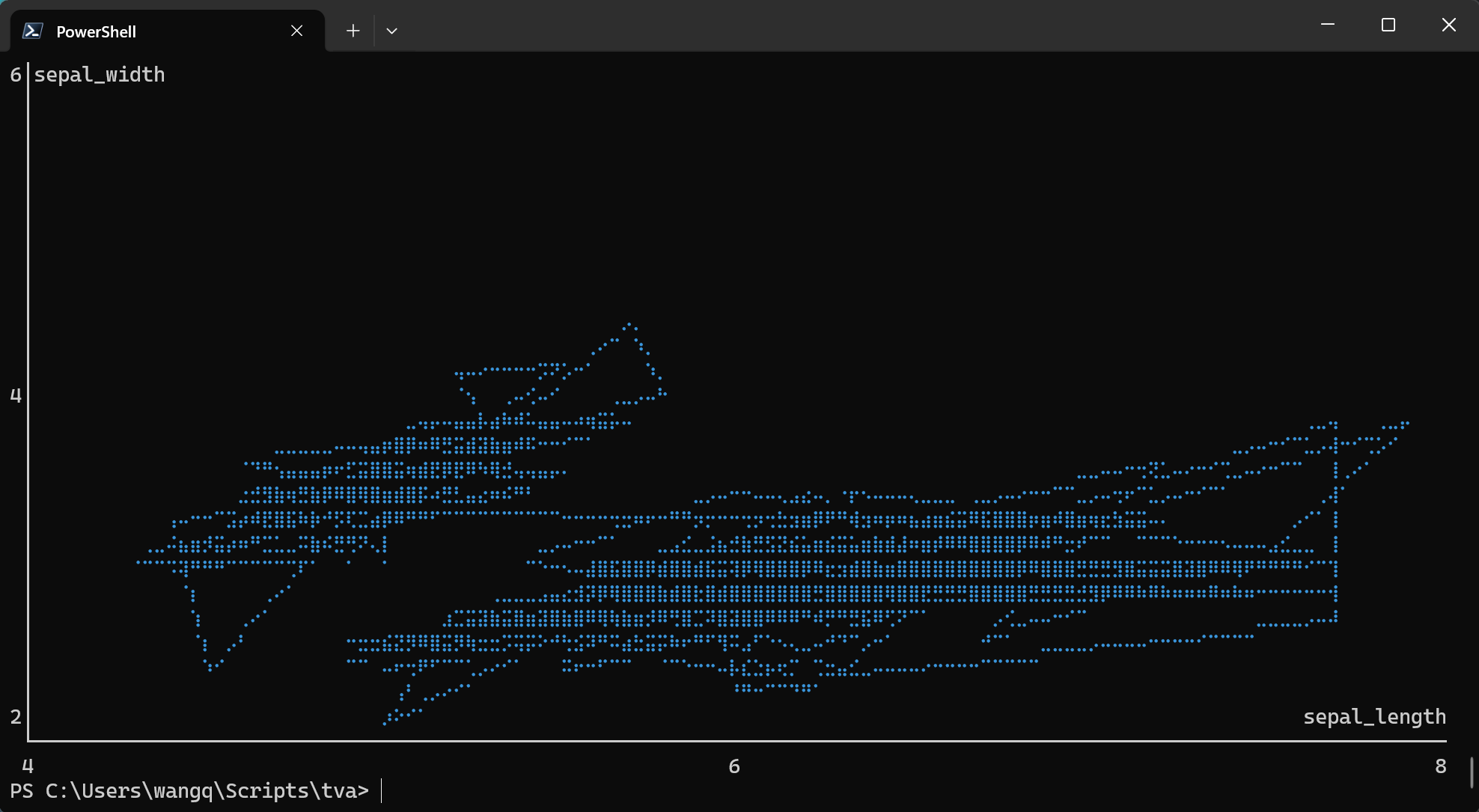Click the sepal_width axis label
This screenshot has height=812, width=1479.
pyautogui.click(x=100, y=74)
